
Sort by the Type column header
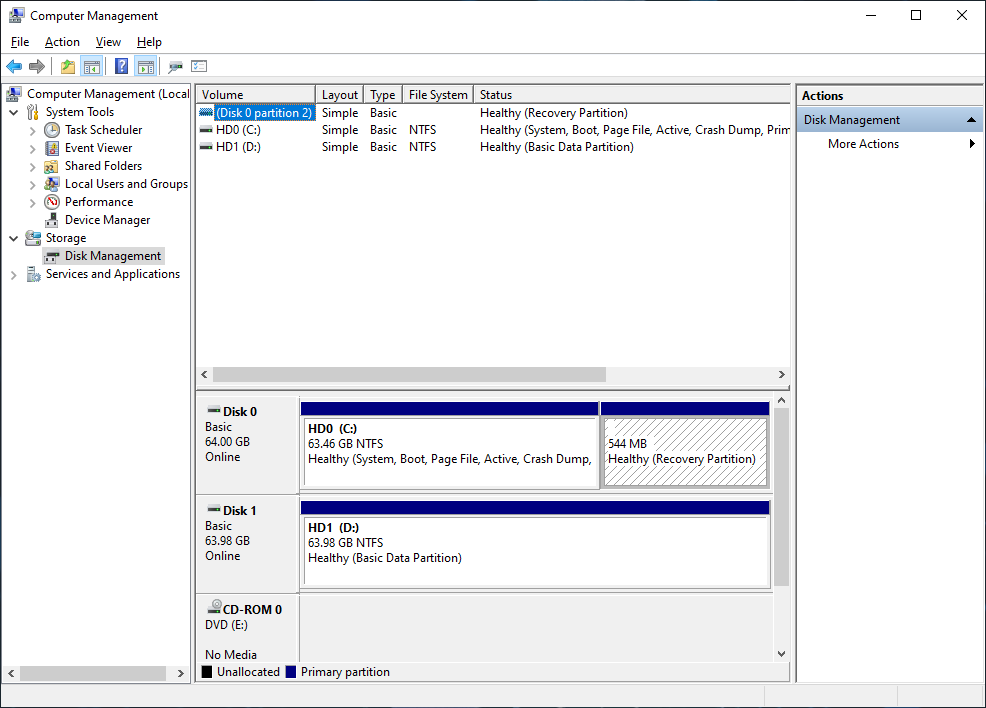coord(382,94)
